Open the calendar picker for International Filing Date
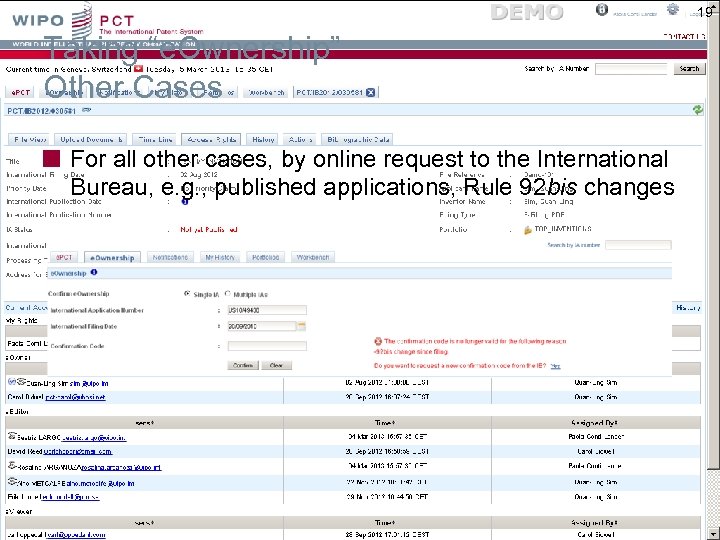The image size is (720, 540). (301, 326)
